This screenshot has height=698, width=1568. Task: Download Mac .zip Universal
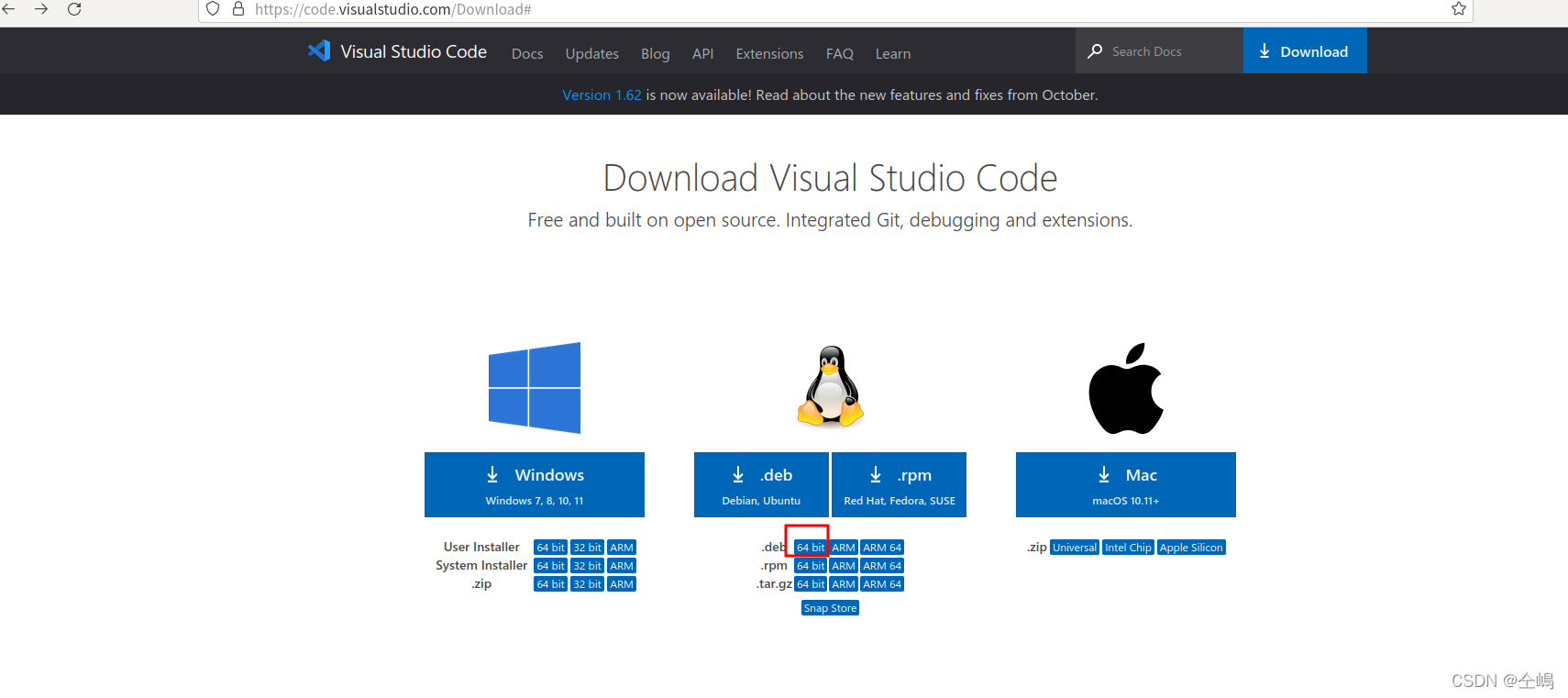coord(1075,548)
